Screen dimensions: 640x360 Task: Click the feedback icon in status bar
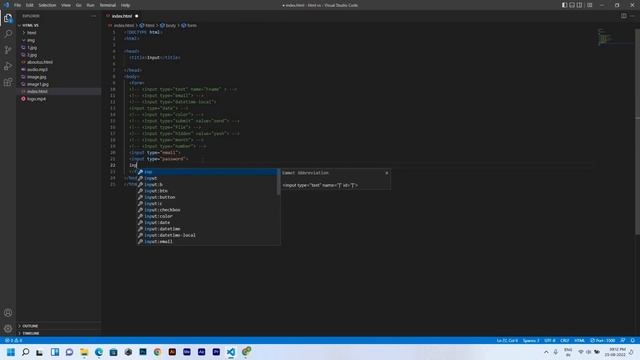pyautogui.click(x=623, y=340)
